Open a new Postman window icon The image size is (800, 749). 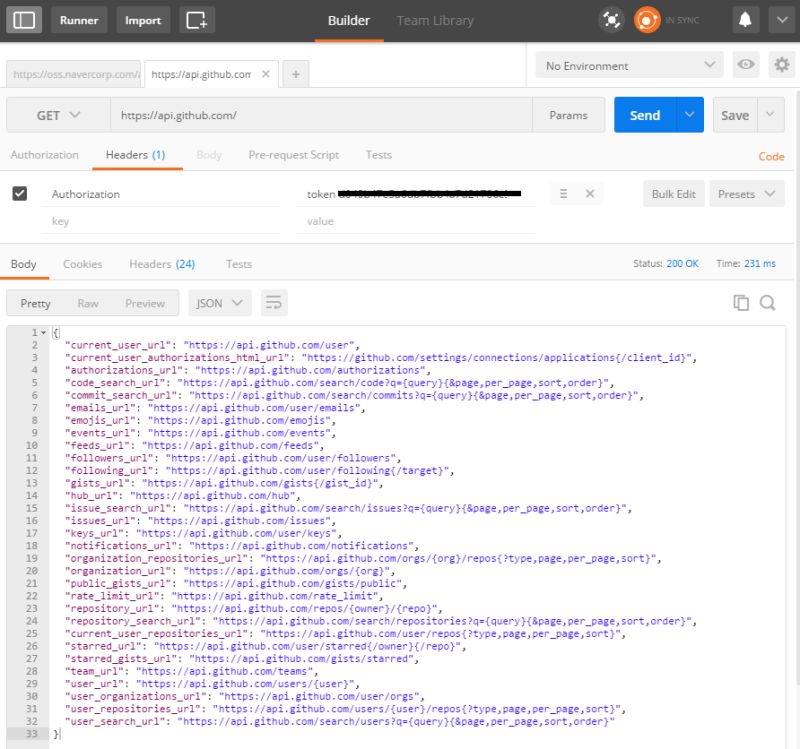click(x=195, y=19)
